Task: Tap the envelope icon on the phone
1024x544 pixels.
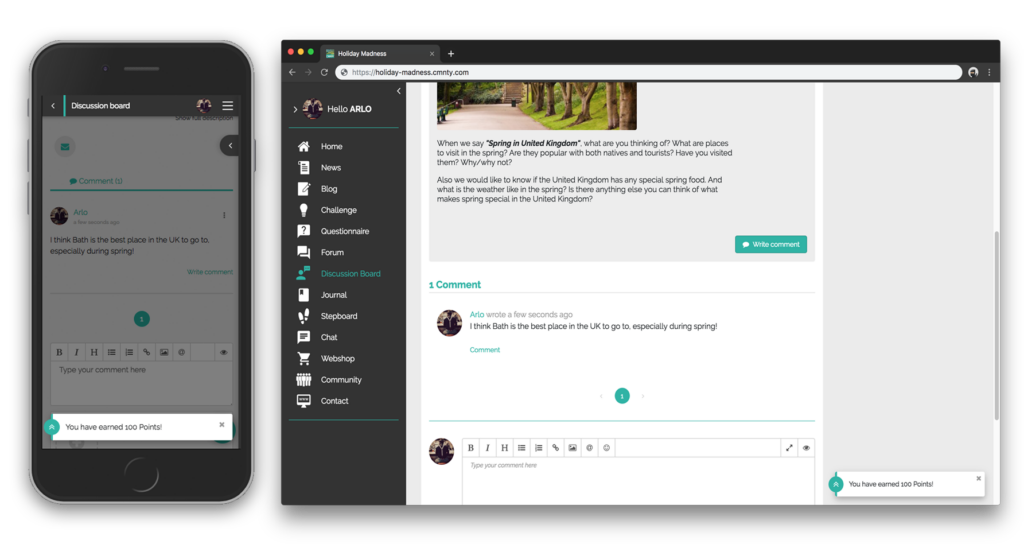Action: pyautogui.click(x=65, y=147)
